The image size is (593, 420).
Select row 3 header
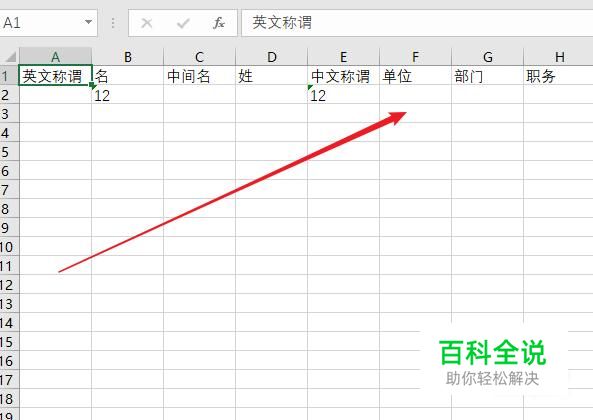(x=9, y=113)
